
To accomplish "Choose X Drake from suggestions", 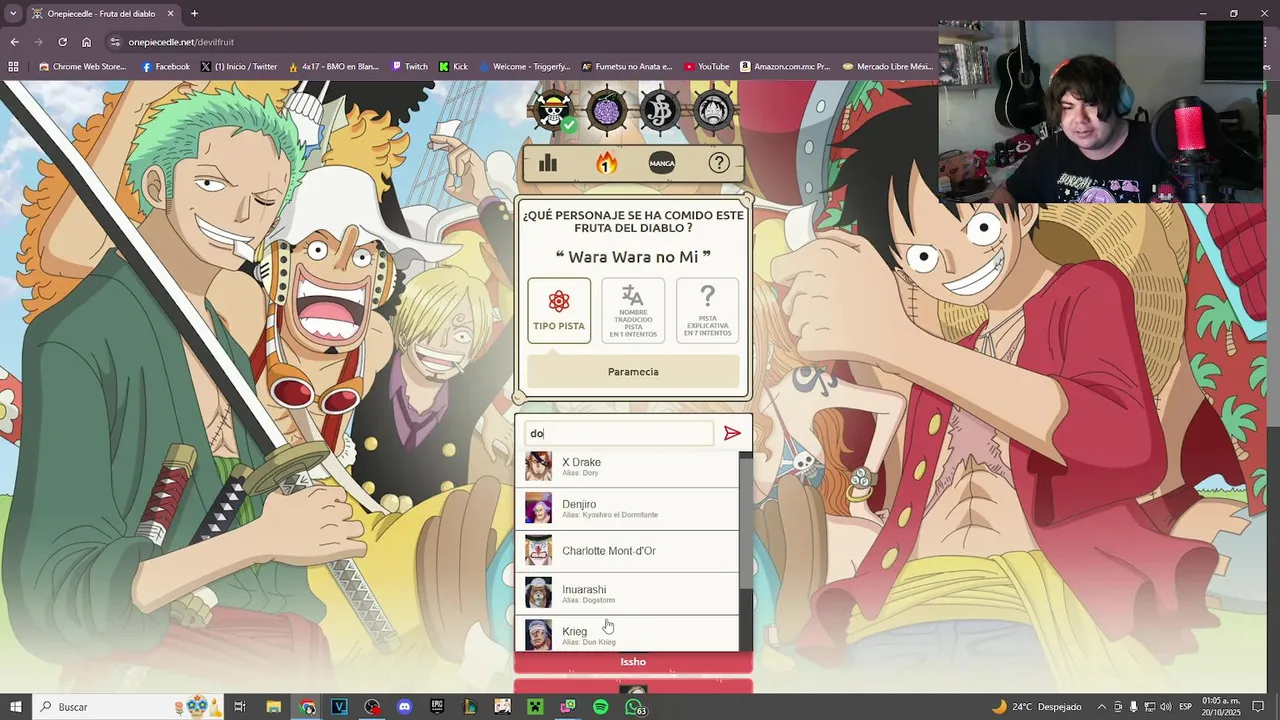I will click(627, 467).
